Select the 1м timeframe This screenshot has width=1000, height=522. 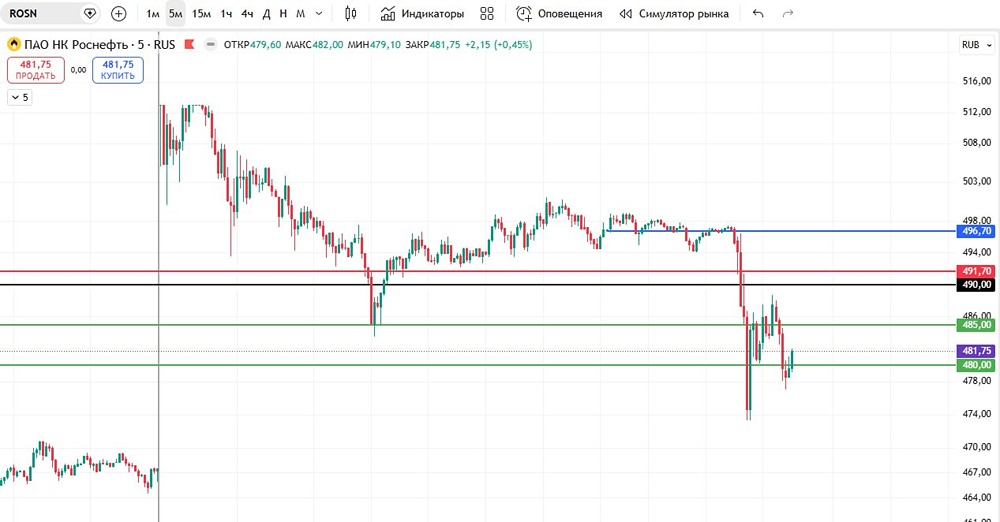tap(152, 13)
